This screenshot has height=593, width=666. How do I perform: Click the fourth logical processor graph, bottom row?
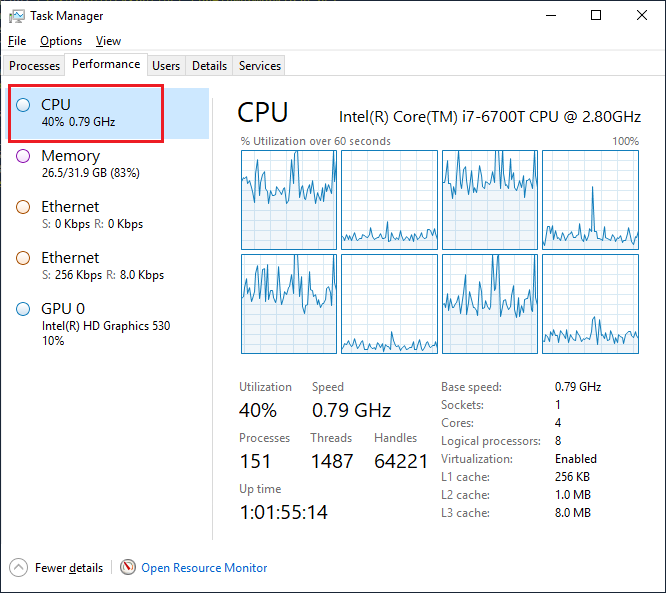click(x=590, y=304)
